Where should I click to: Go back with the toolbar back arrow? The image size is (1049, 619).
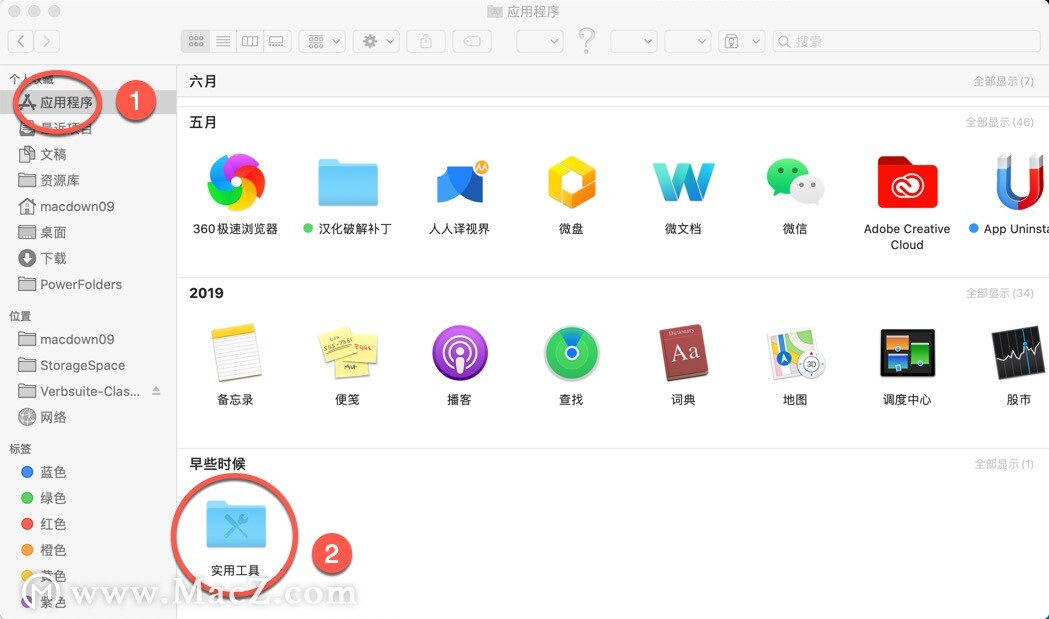(x=21, y=41)
